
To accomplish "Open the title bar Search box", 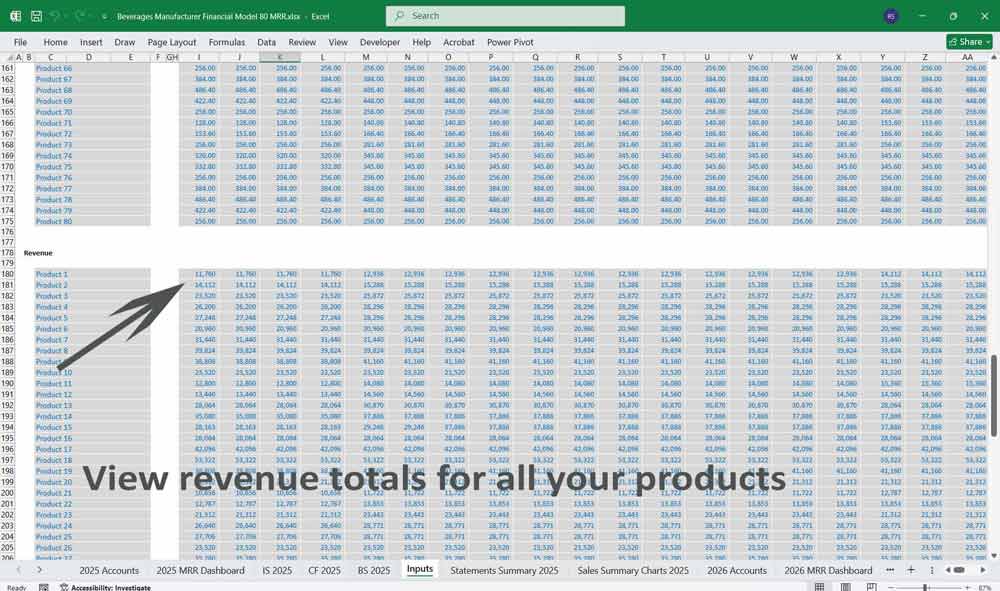I will pyautogui.click(x=505, y=16).
